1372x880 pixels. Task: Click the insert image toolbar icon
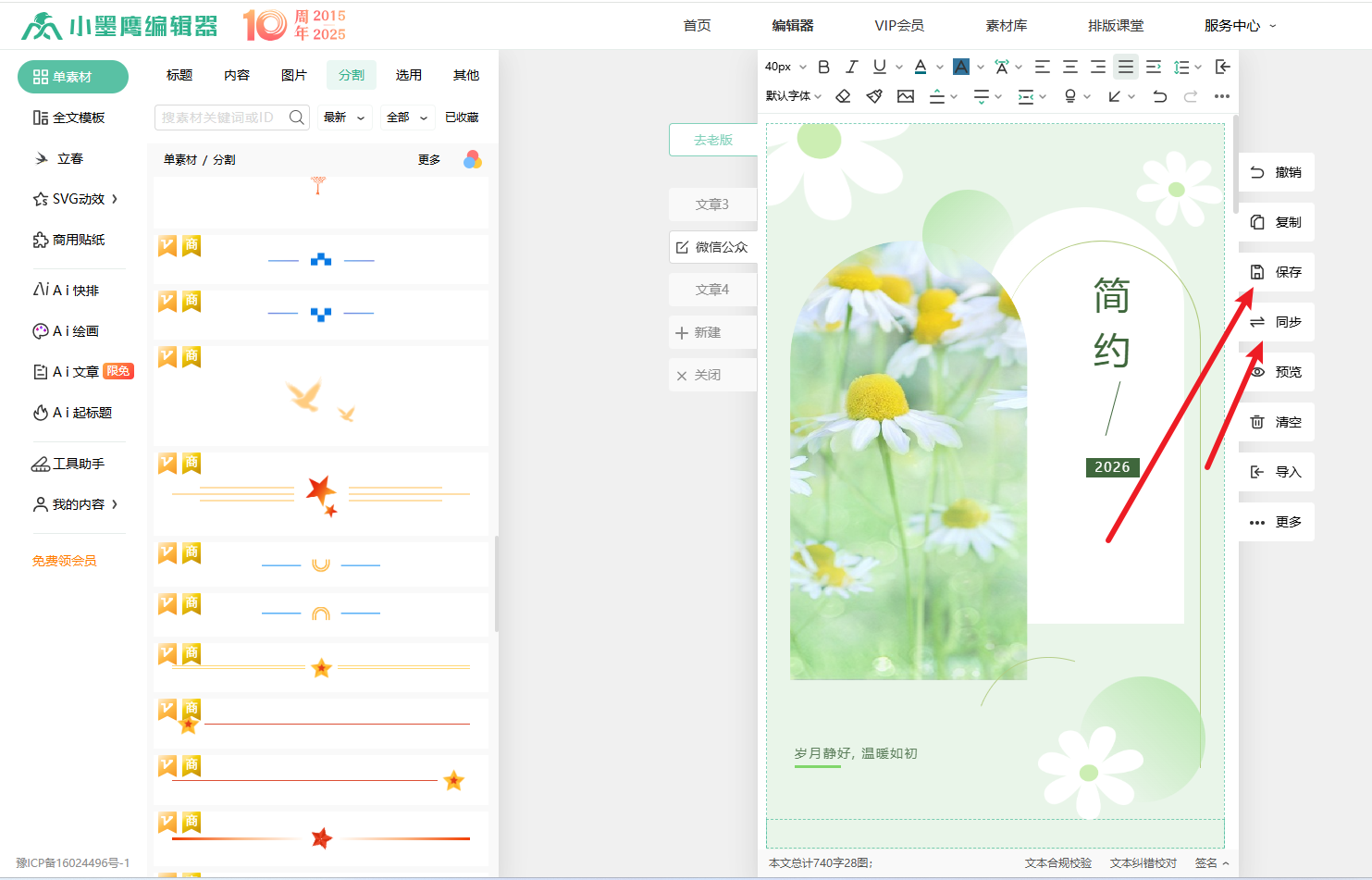(x=906, y=96)
